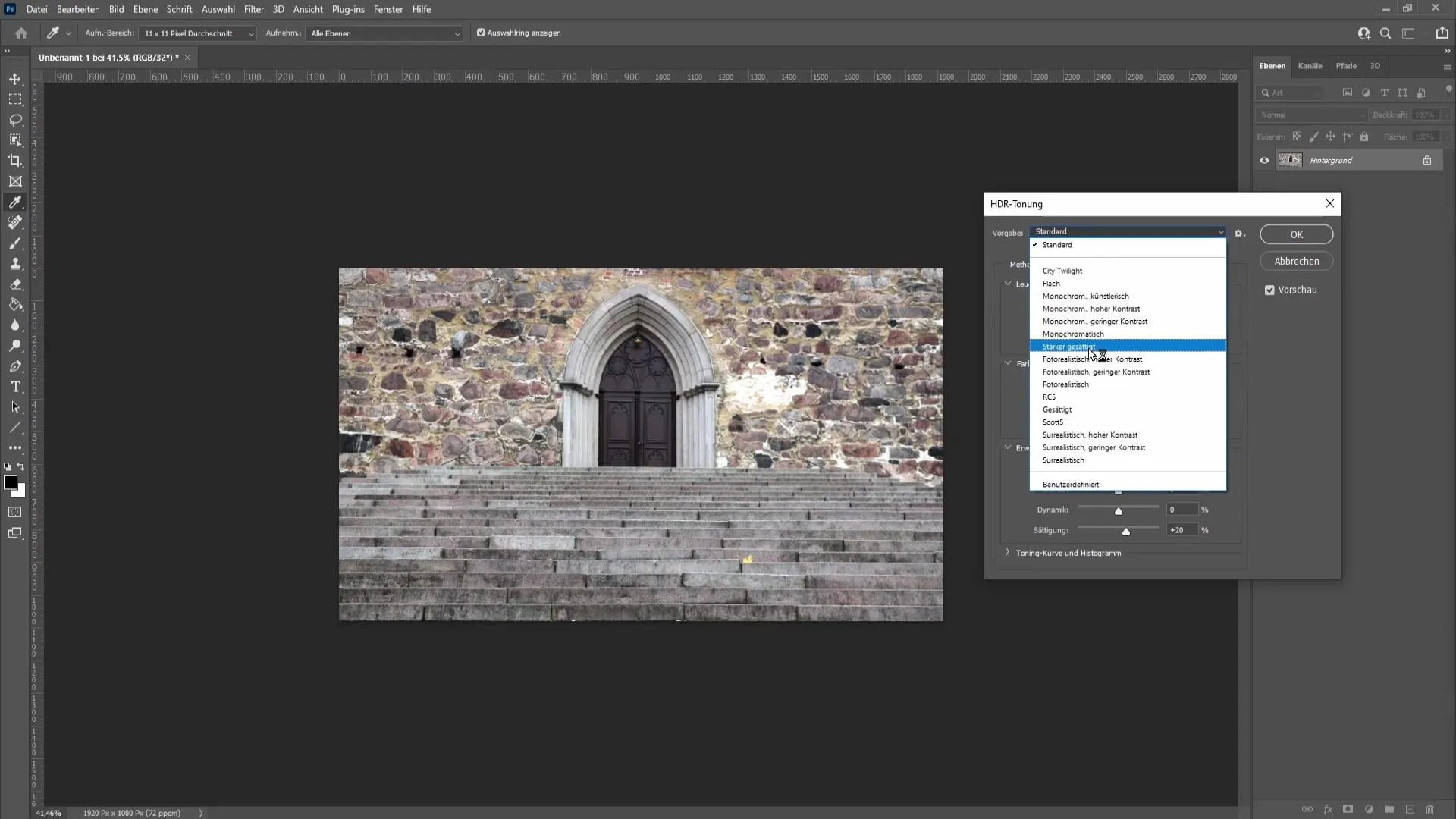Select the Object Selection tool

(x=15, y=140)
